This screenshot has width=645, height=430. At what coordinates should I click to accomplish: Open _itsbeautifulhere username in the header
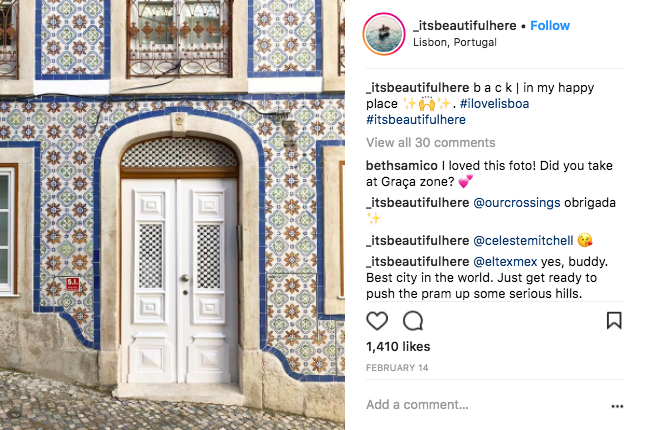coord(464,26)
